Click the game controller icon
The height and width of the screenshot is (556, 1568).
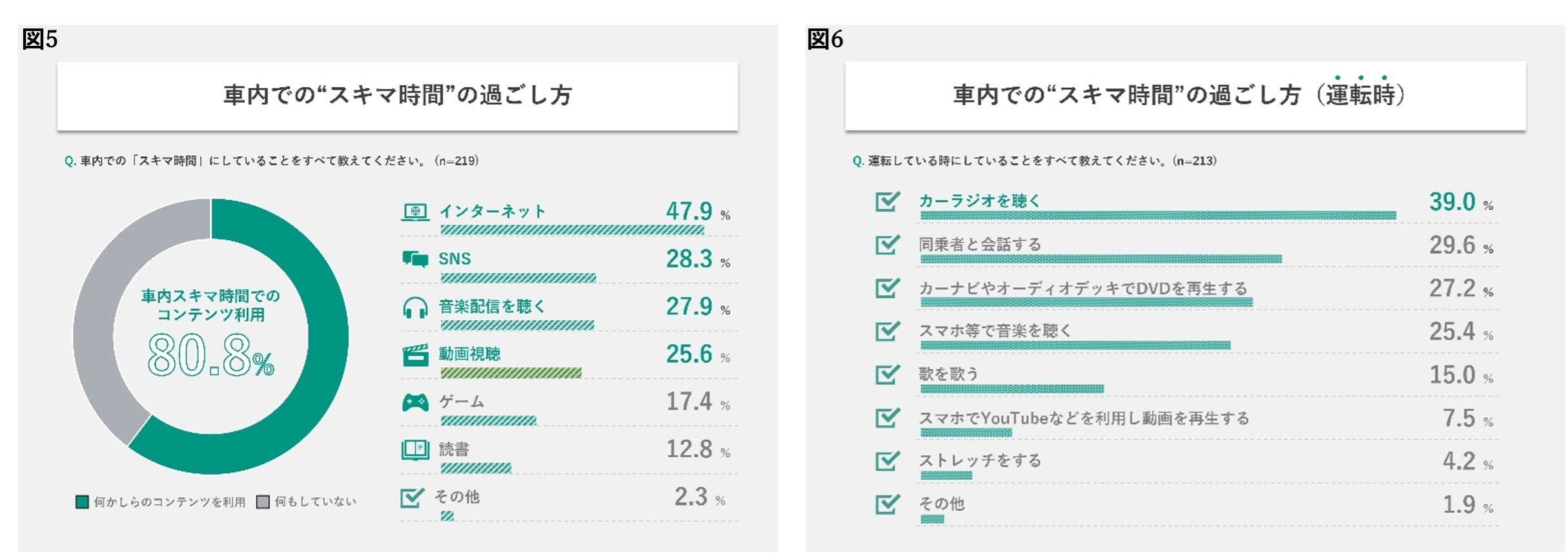click(x=415, y=402)
